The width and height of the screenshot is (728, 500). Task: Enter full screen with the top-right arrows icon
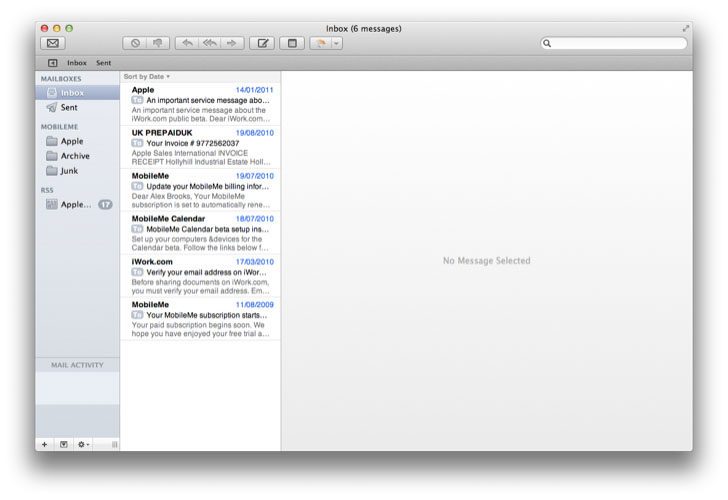(685, 28)
